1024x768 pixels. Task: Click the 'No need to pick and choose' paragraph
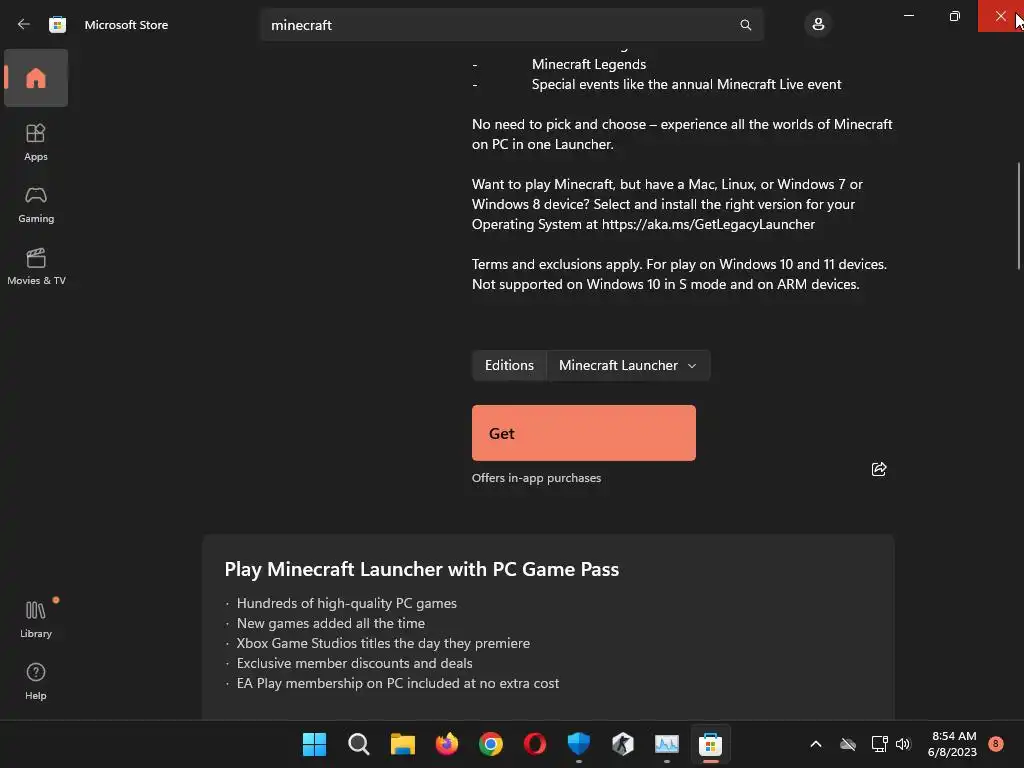coord(682,134)
